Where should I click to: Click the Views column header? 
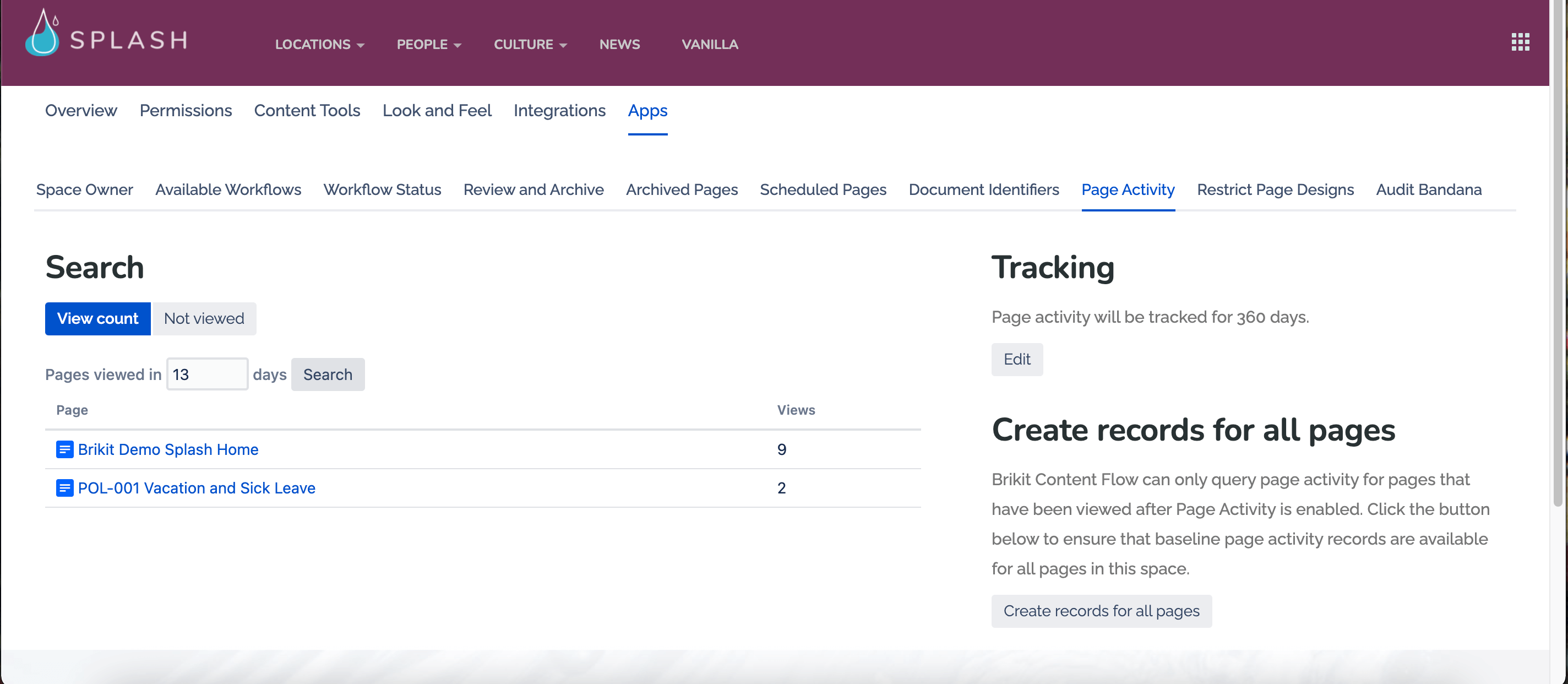point(796,410)
